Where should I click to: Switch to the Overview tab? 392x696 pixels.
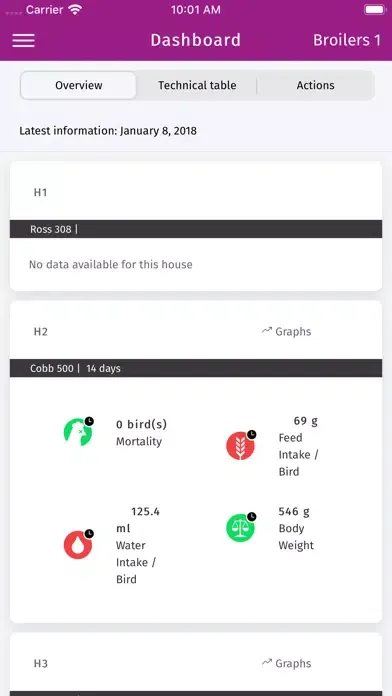tap(79, 85)
